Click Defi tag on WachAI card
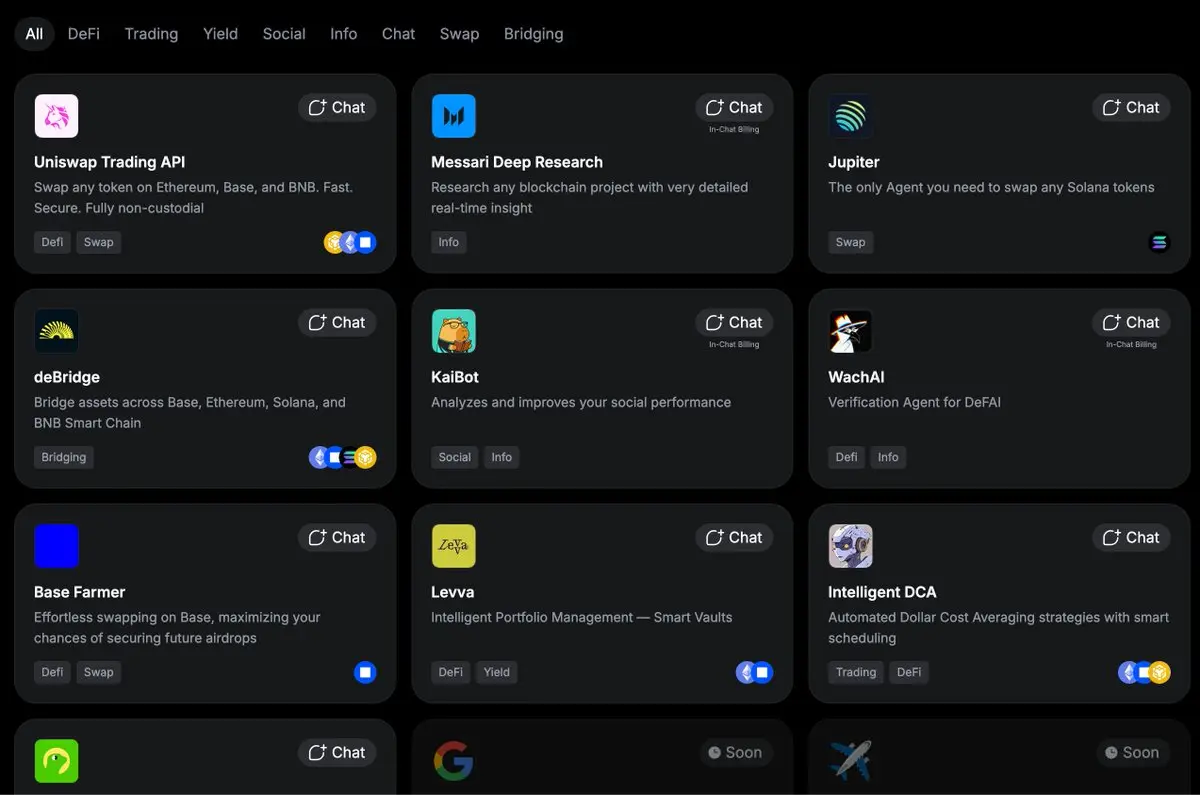This screenshot has width=1200, height=795. pos(846,457)
